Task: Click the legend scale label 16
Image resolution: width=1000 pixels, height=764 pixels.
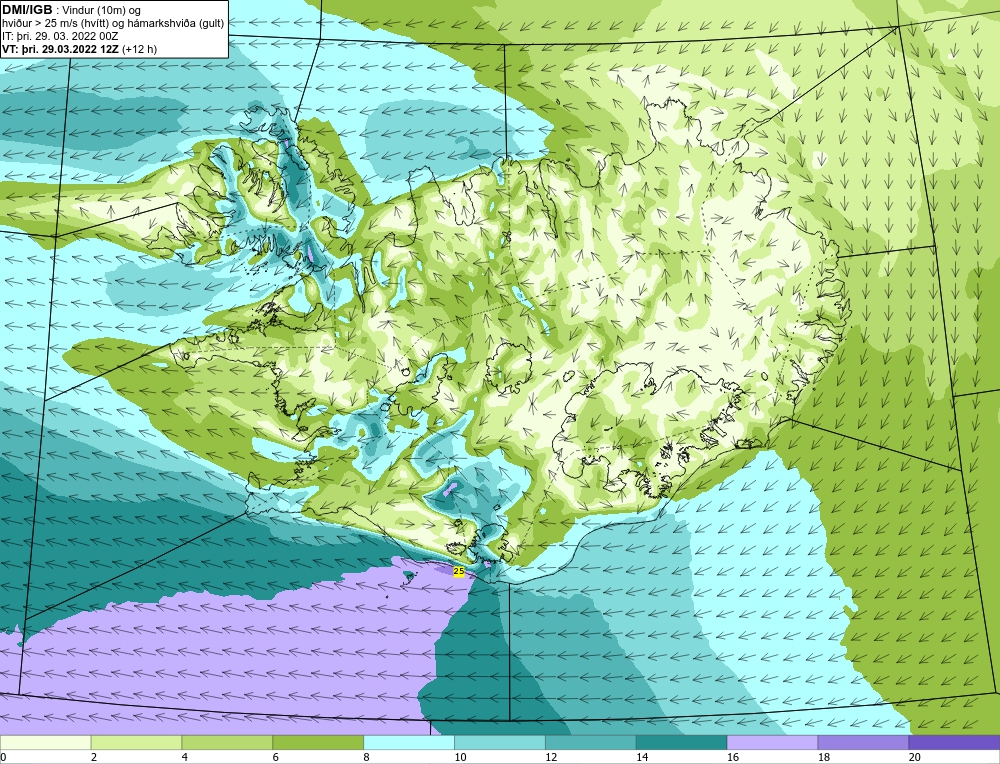Action: (x=732, y=757)
